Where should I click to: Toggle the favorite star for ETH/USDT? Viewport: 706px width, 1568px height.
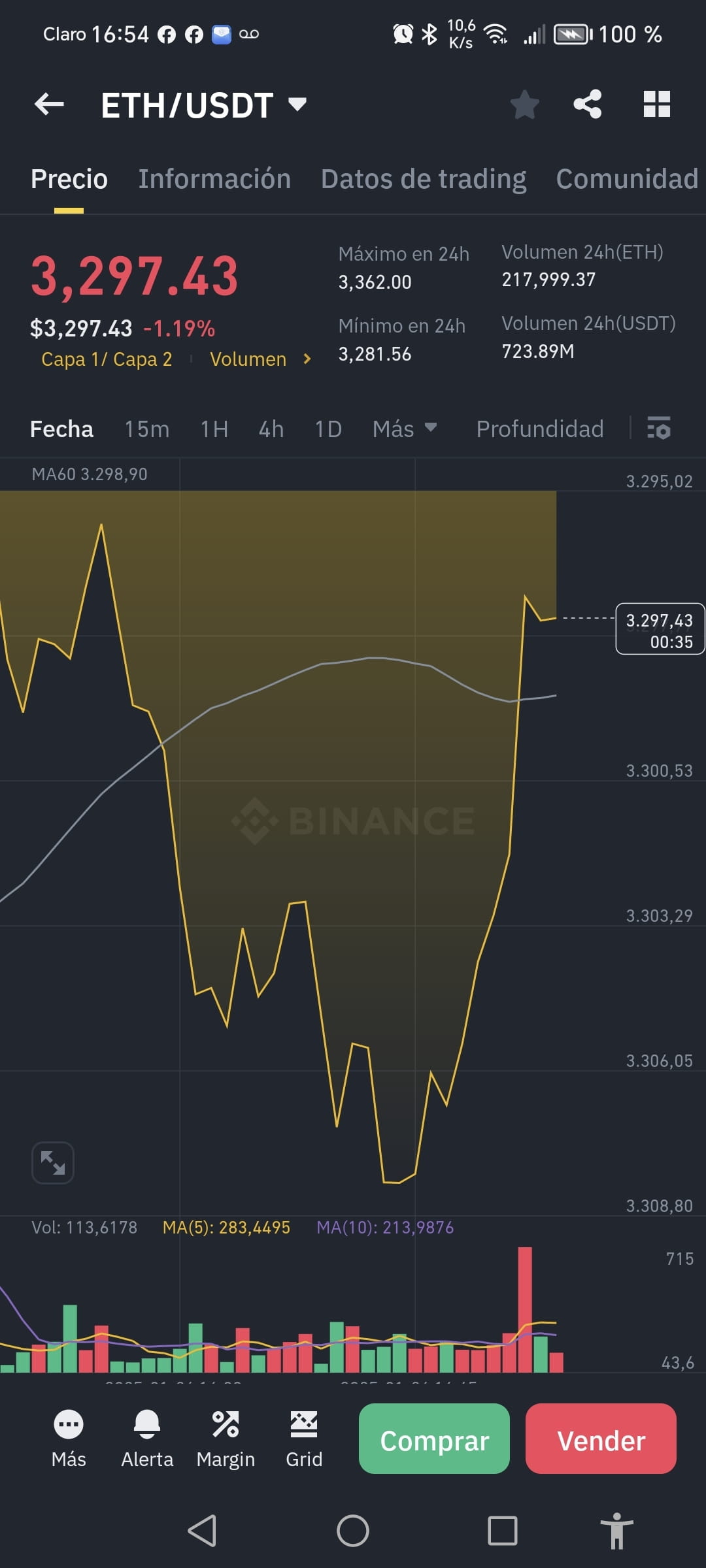(524, 105)
